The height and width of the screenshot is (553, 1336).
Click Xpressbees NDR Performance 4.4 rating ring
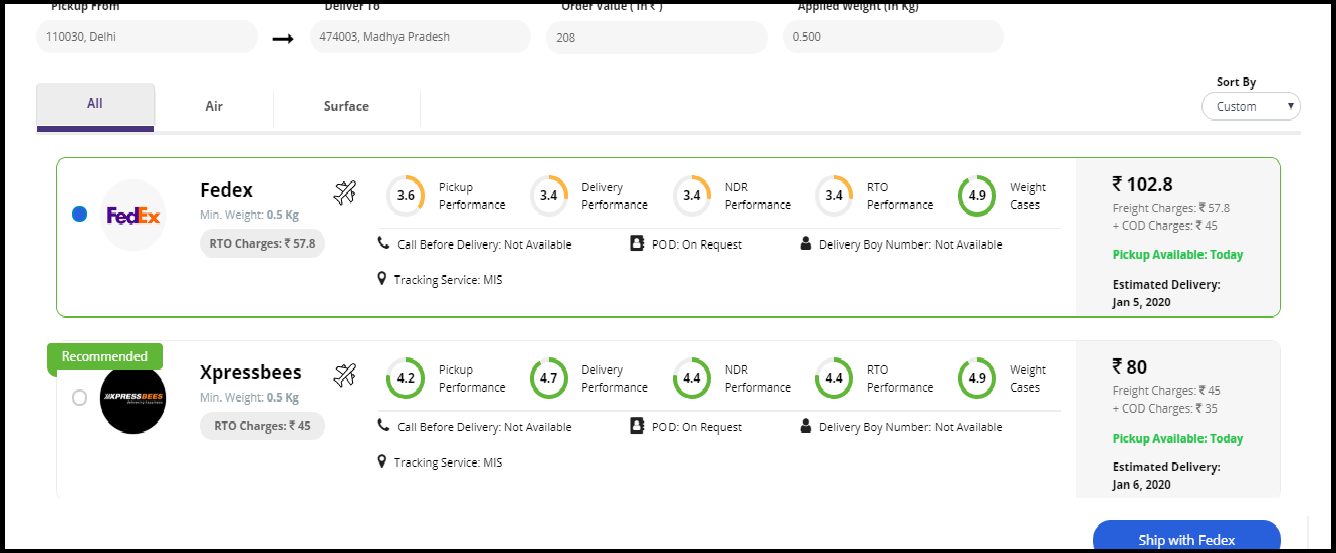(692, 378)
